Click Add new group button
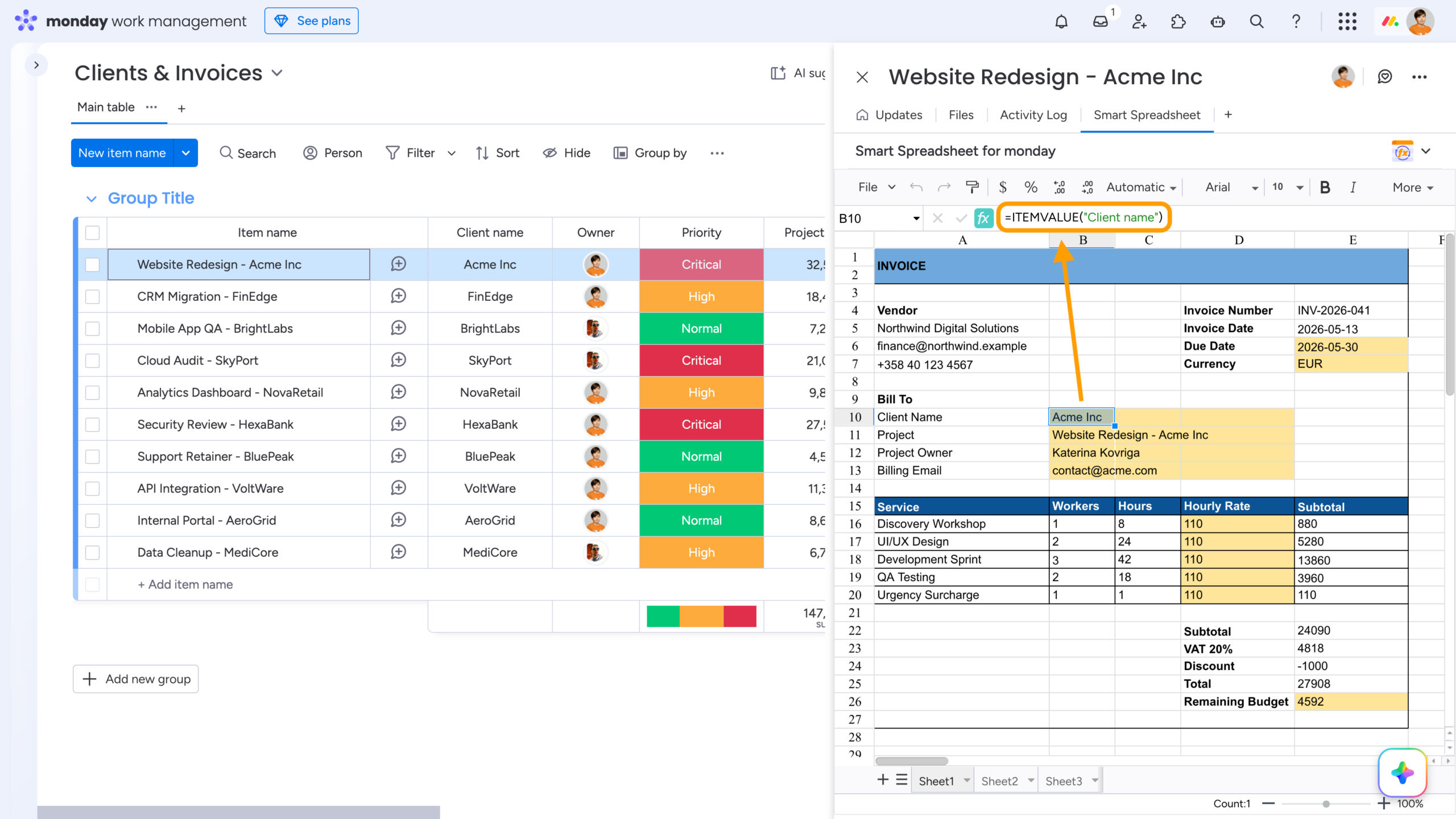 point(135,679)
